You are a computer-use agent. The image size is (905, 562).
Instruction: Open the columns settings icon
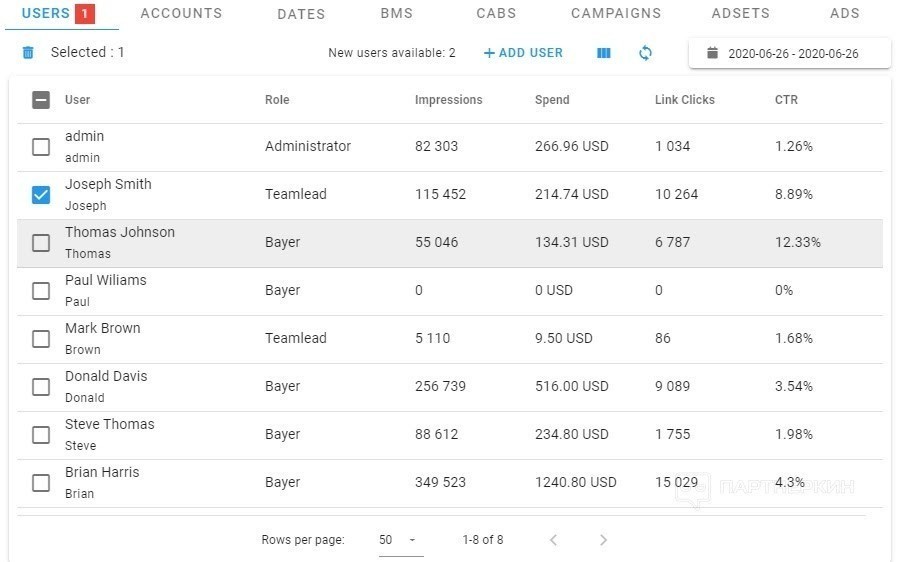tap(604, 53)
